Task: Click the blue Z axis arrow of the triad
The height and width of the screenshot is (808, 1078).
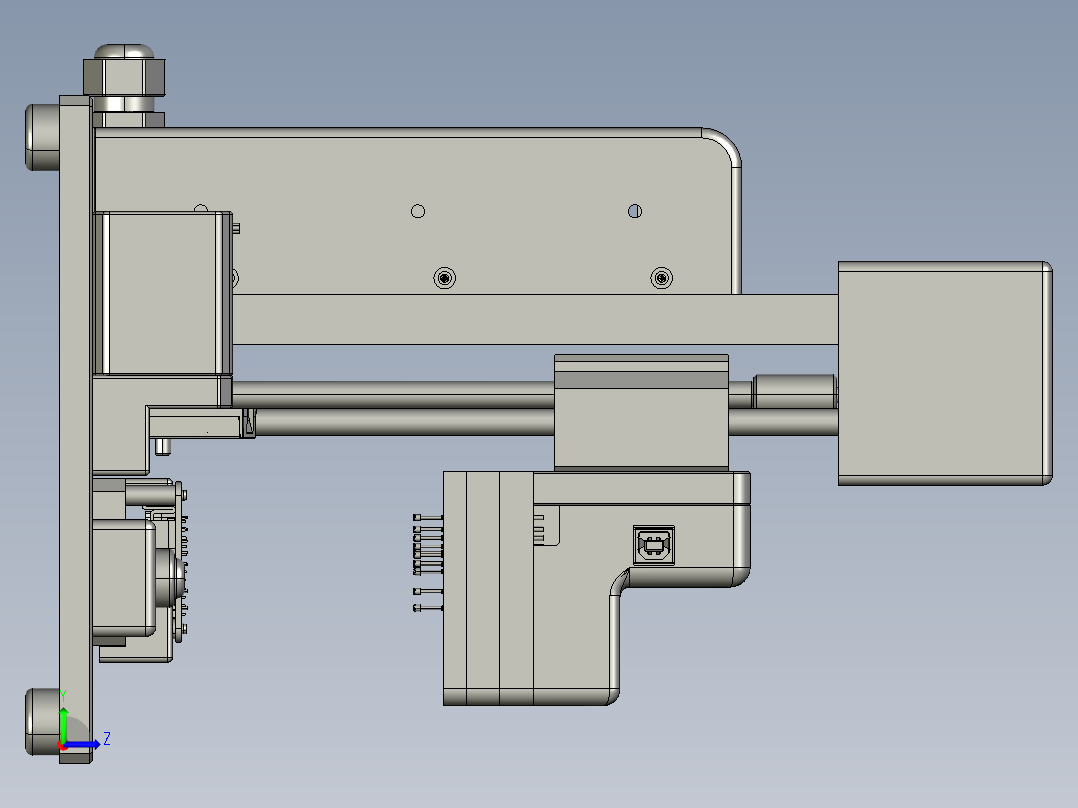Action: pyautogui.click(x=87, y=743)
